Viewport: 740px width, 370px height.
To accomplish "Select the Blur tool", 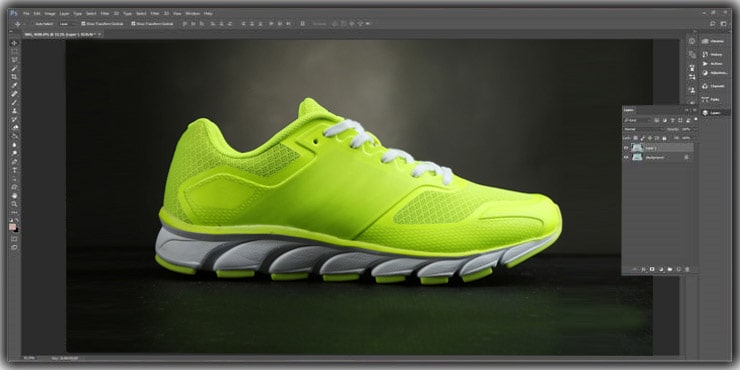I will 14,145.
